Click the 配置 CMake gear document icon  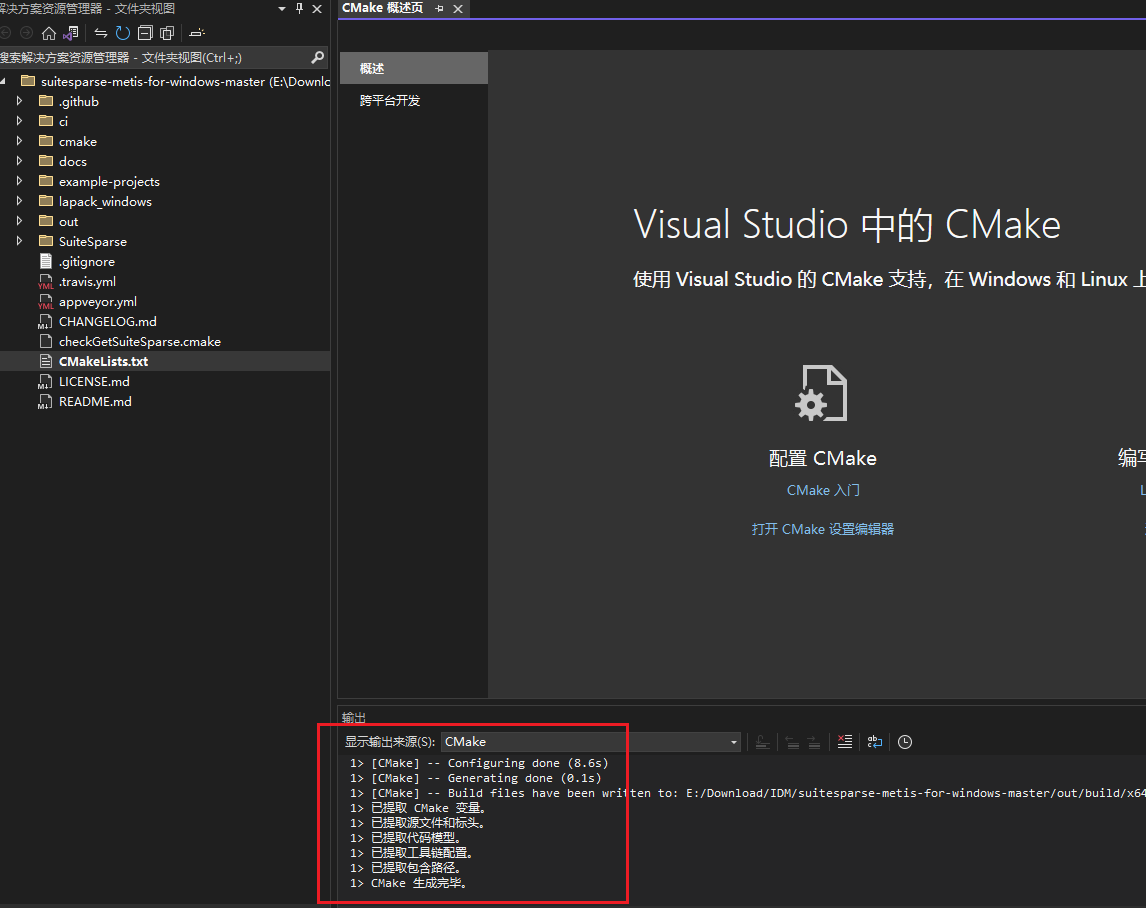[821, 393]
